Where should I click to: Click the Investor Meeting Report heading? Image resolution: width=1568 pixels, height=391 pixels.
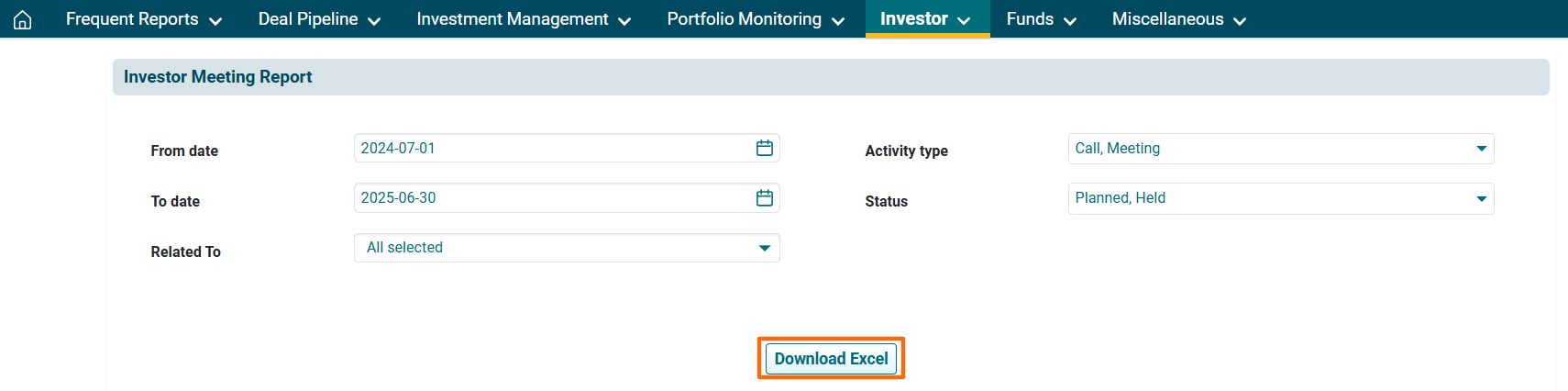pyautogui.click(x=217, y=77)
